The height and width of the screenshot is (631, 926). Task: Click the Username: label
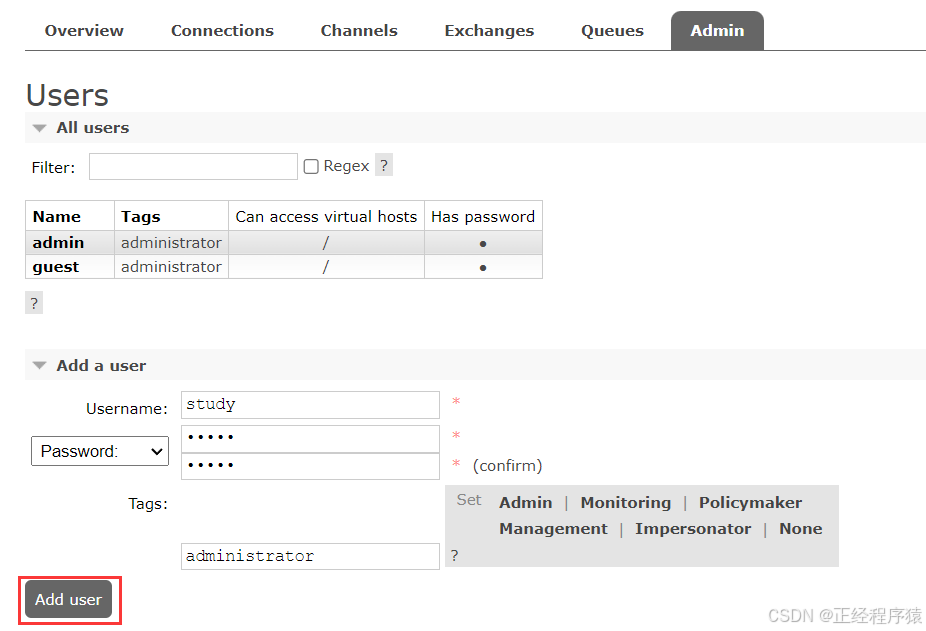(x=127, y=408)
